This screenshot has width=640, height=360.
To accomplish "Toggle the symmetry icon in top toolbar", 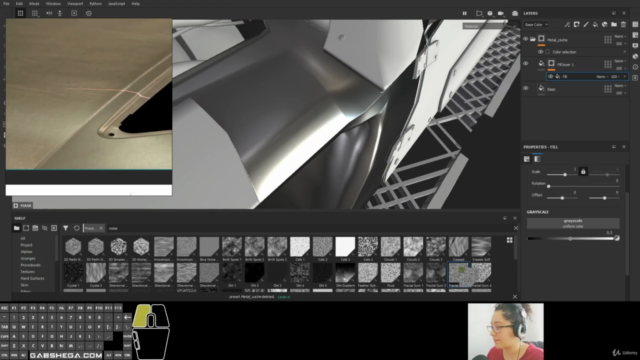I will pos(49,13).
